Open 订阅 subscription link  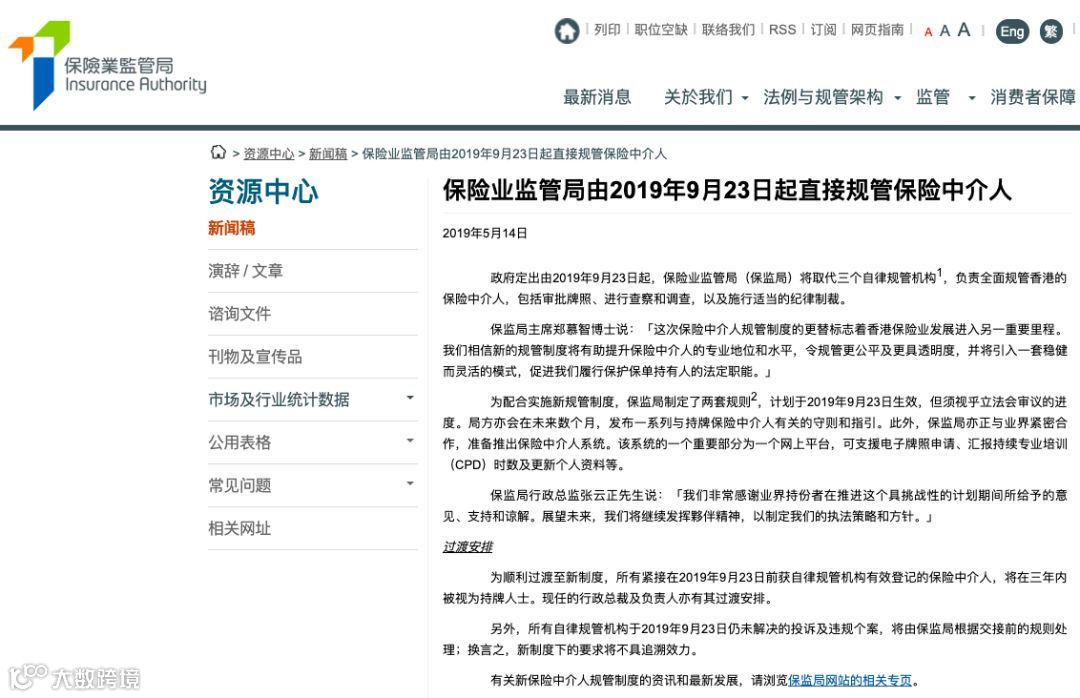(823, 30)
